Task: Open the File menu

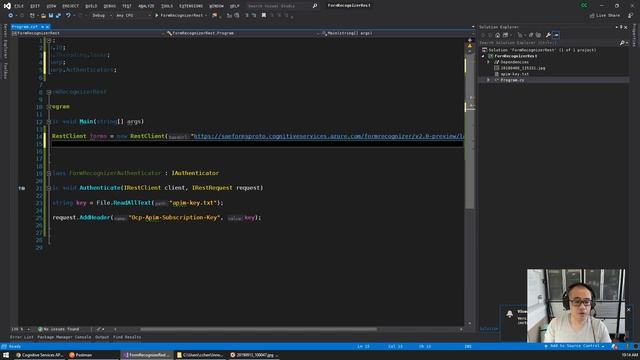Action: [x=19, y=6]
